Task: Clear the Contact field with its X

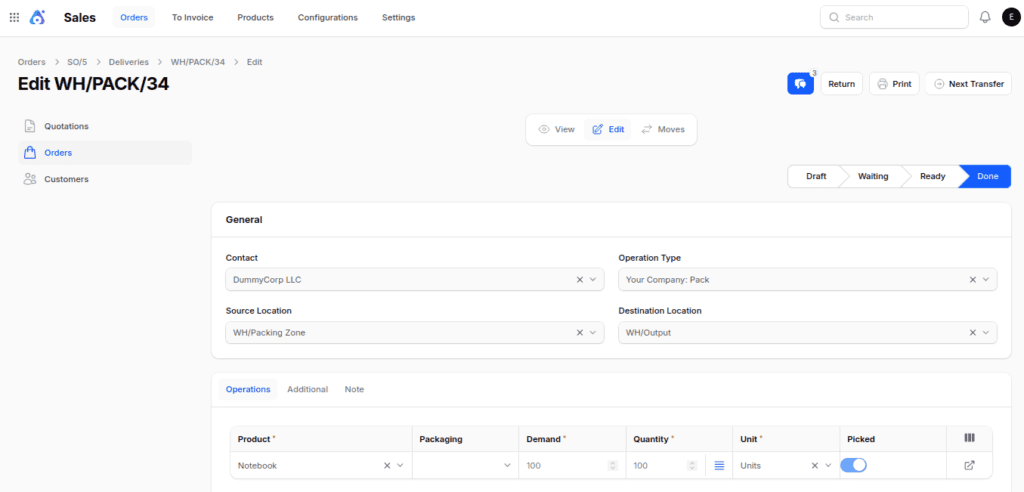Action: [579, 280]
